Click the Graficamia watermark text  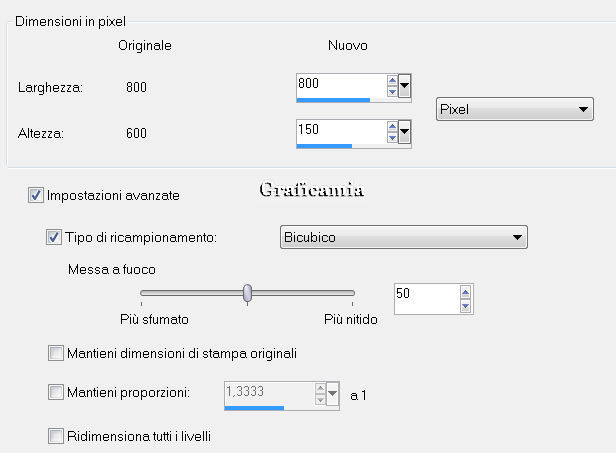[x=312, y=189]
